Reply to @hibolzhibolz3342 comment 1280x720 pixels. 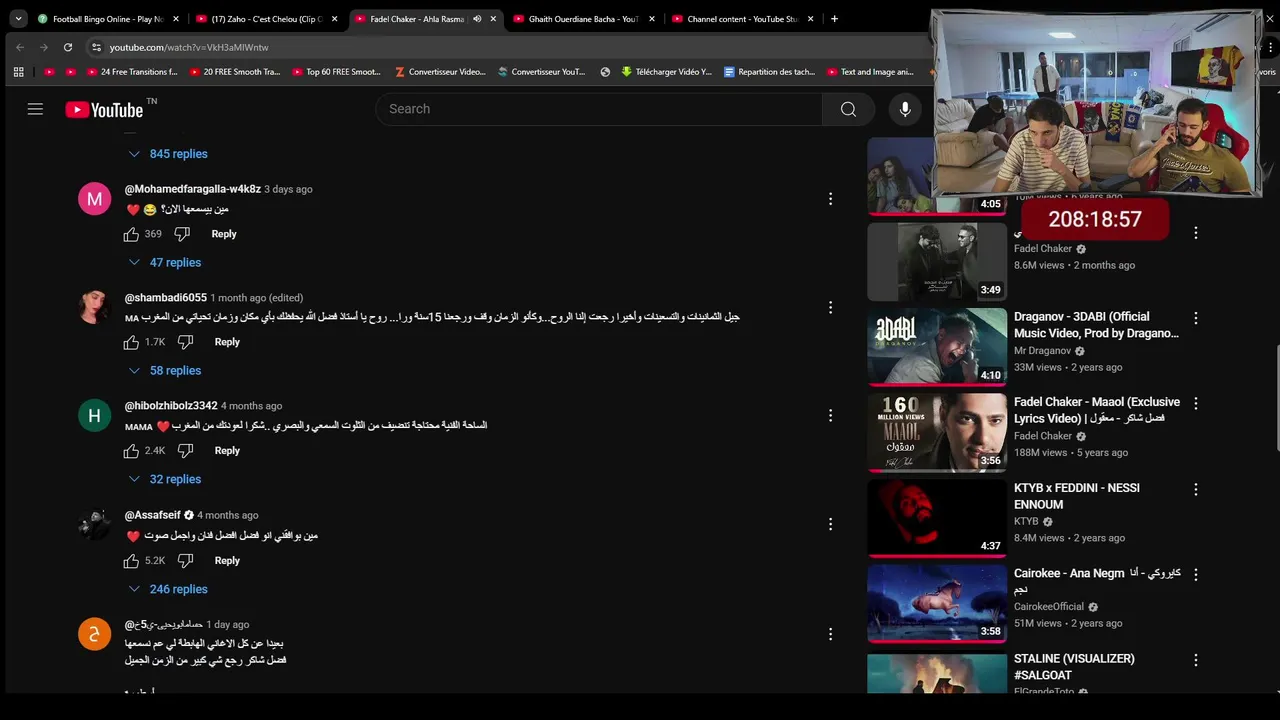click(227, 451)
